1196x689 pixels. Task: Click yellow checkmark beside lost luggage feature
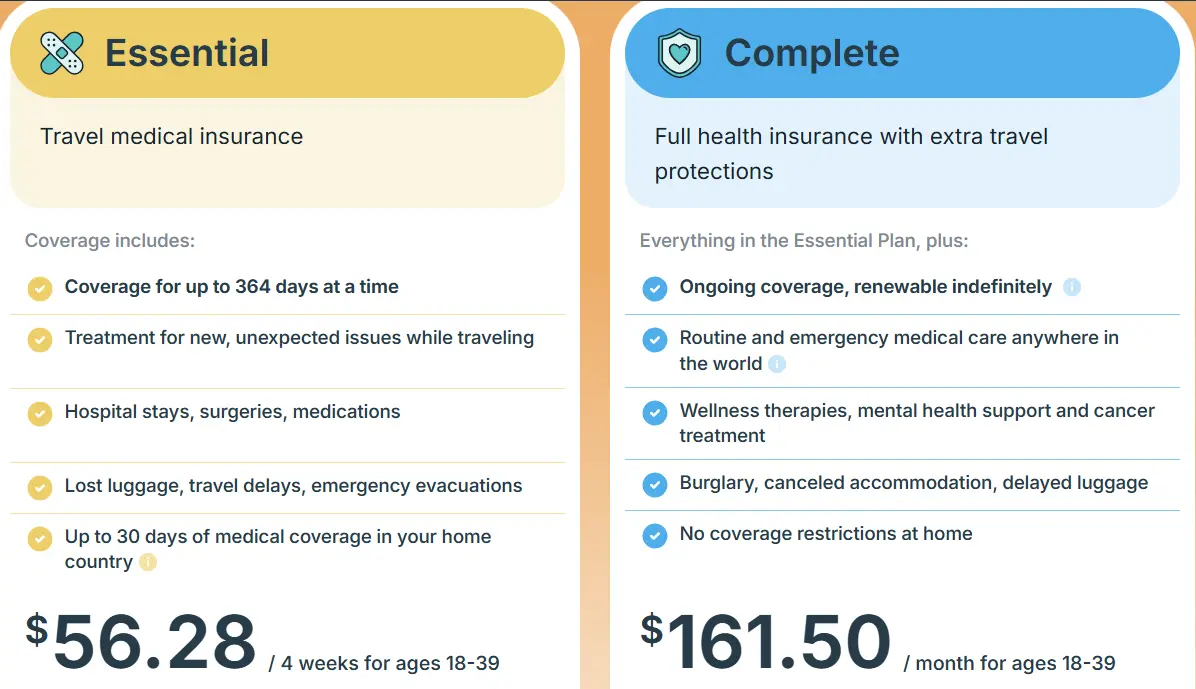39,487
